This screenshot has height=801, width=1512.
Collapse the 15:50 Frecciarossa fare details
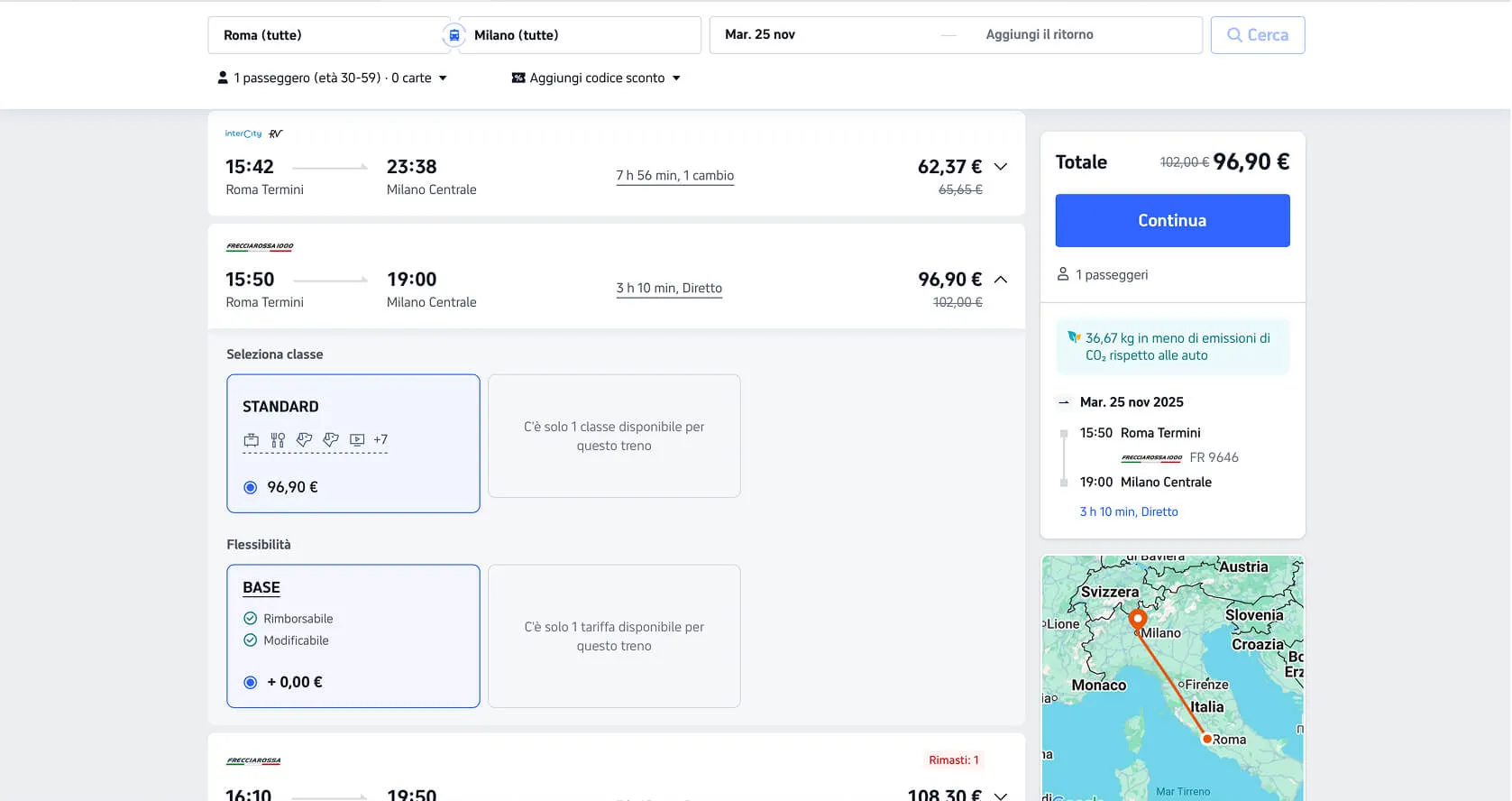pos(1001,280)
